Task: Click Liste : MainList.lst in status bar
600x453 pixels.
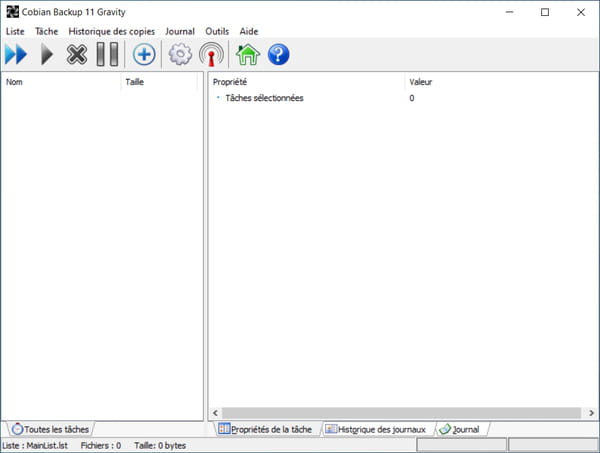Action: 35,445
